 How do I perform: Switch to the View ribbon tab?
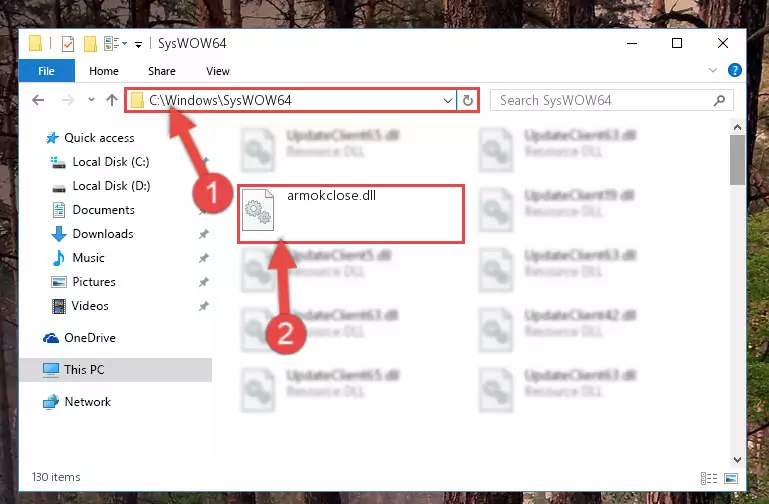click(218, 71)
